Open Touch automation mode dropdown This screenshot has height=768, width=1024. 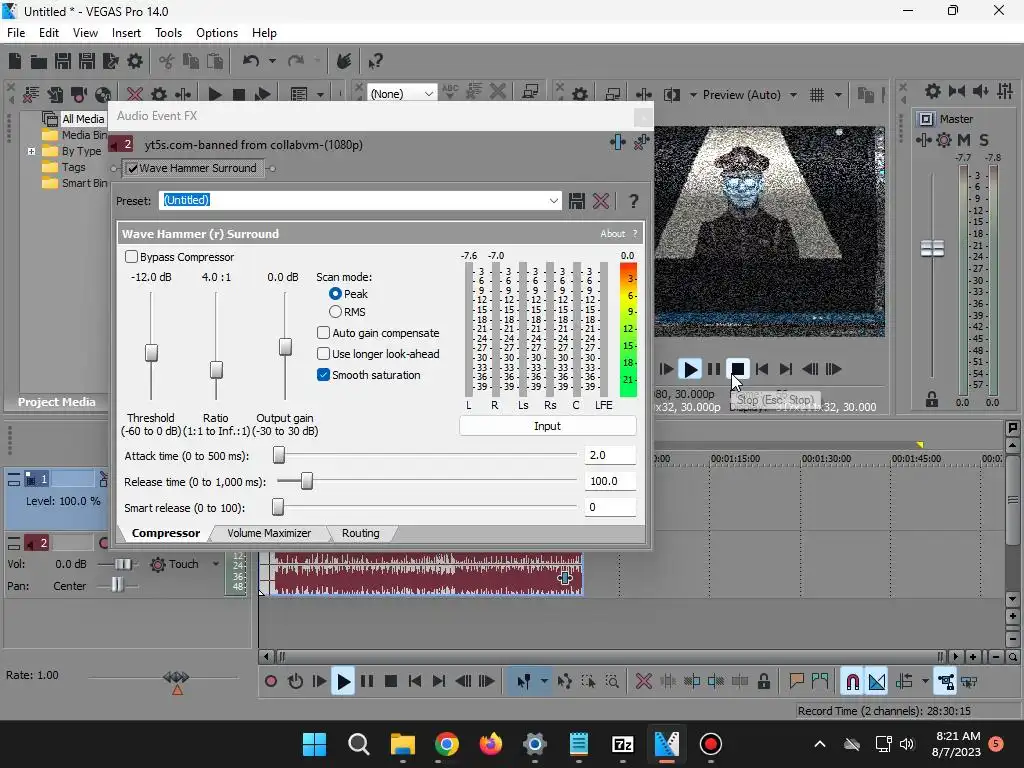[x=216, y=564]
